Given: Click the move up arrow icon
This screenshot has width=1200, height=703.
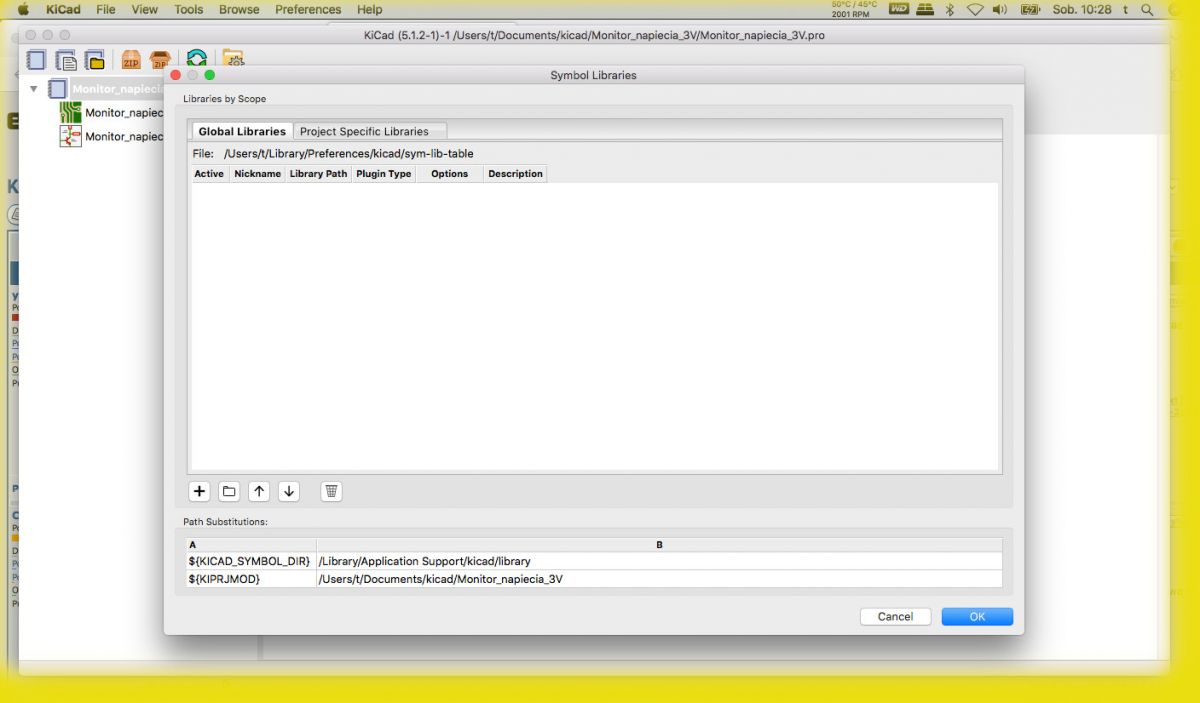Looking at the screenshot, I should 259,491.
